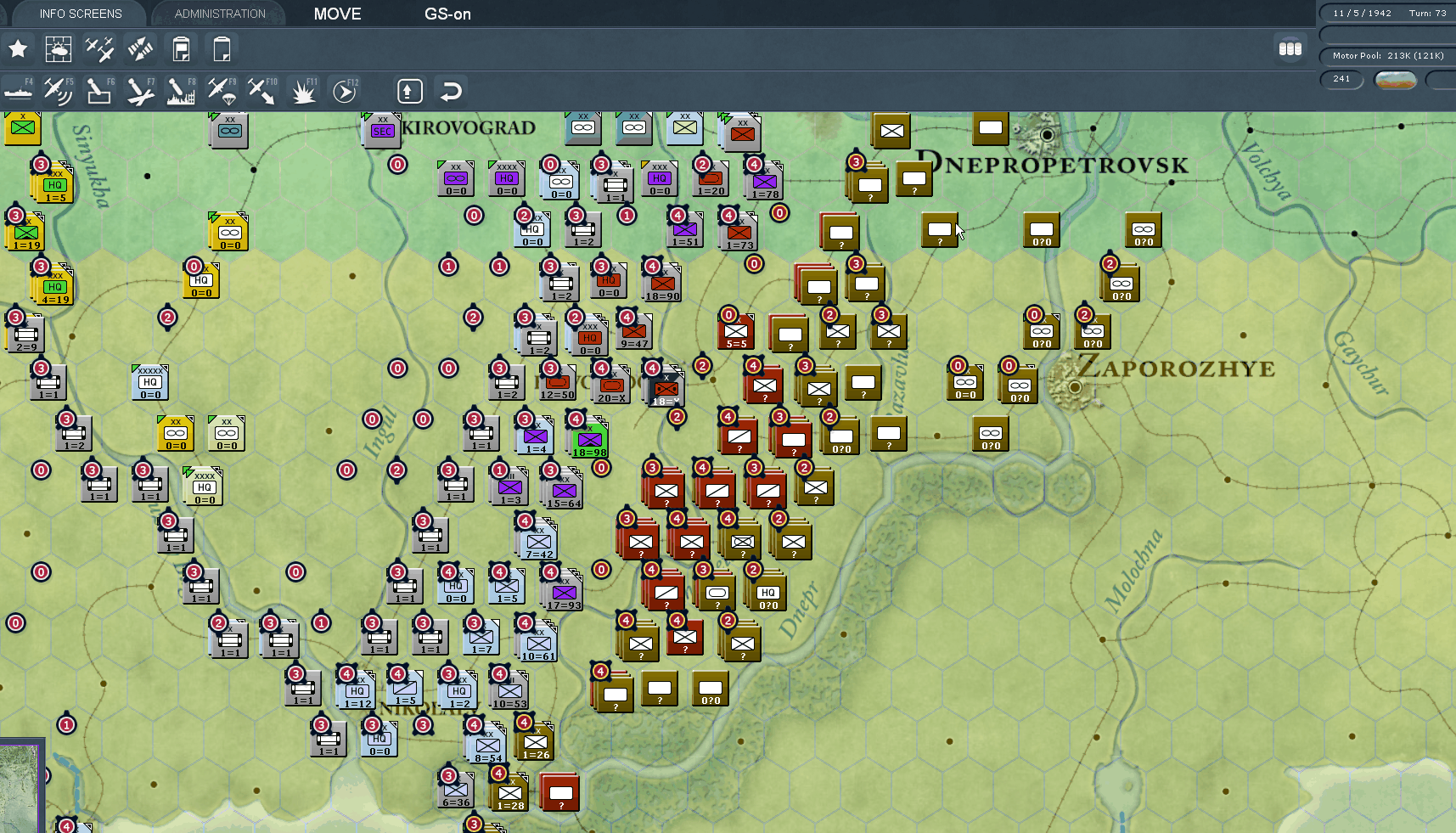Select the red unit marked 1=20

click(x=711, y=178)
